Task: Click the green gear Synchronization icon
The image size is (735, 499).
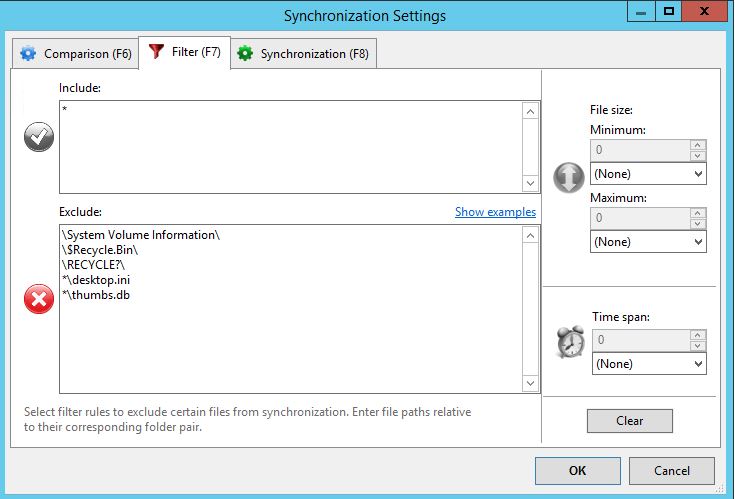Action: [245, 53]
